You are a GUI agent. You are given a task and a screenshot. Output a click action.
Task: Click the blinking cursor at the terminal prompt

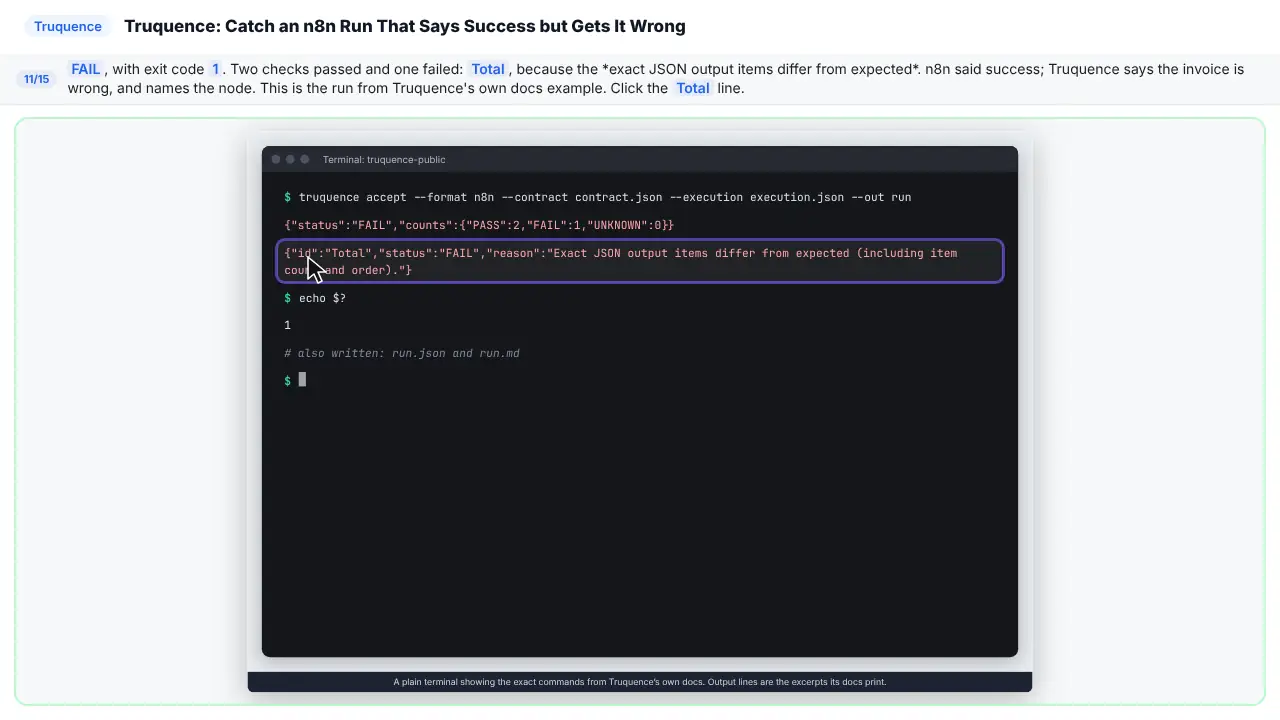302,380
